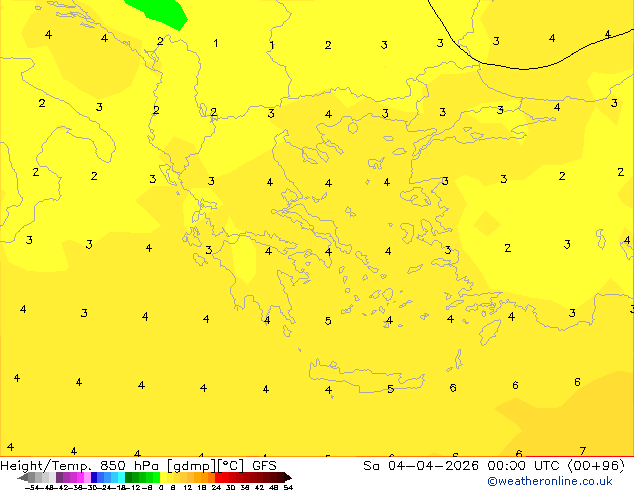
Task: Click the '7' temperature value on the map
Action: pyautogui.click(x=582, y=451)
